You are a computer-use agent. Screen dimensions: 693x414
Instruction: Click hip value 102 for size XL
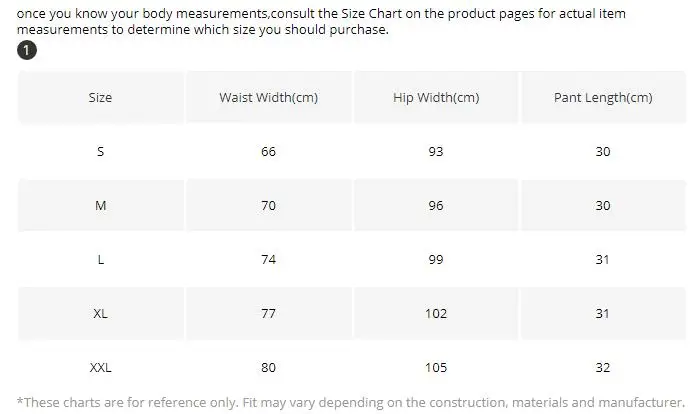[436, 313]
